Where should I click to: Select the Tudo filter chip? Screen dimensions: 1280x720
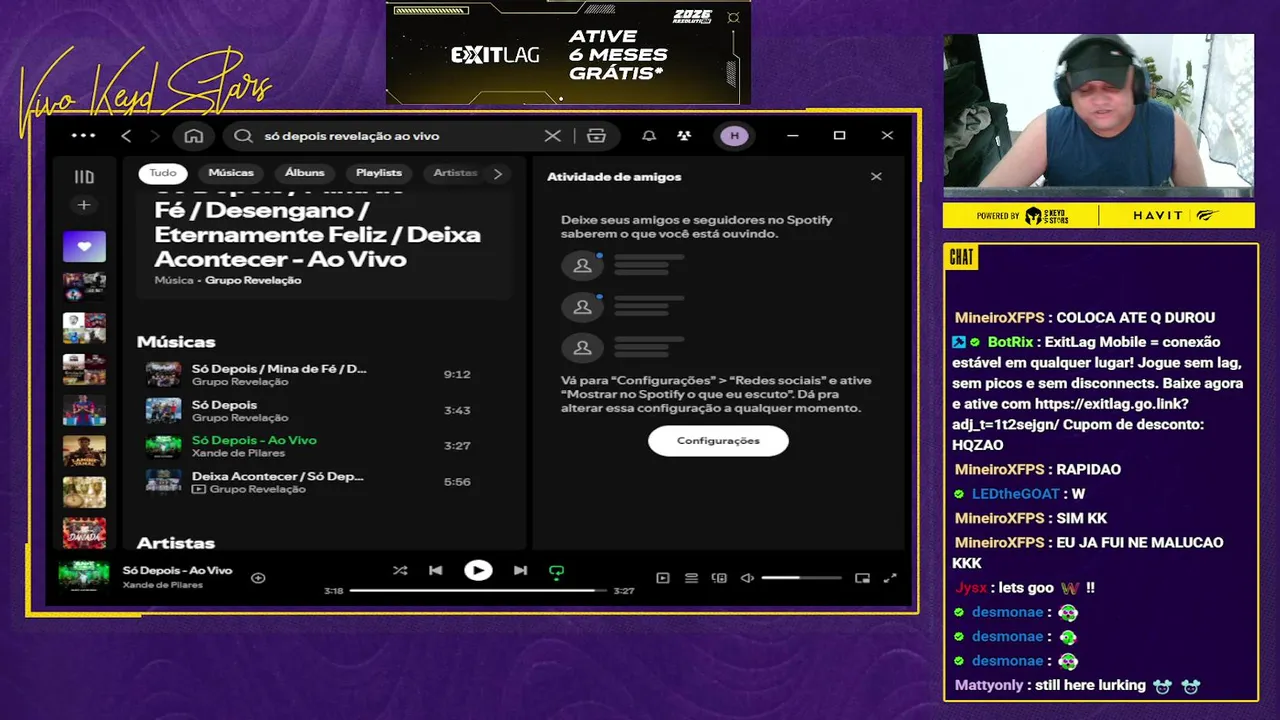click(x=163, y=173)
